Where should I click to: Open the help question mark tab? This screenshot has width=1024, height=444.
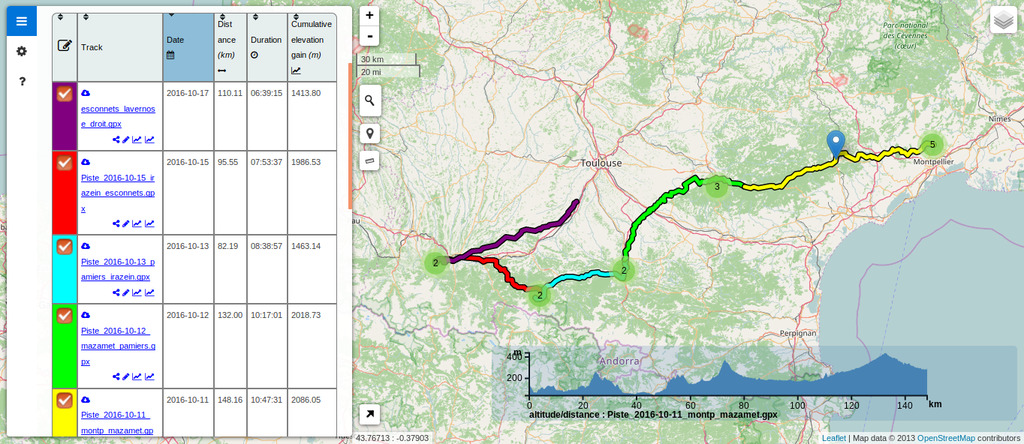(x=22, y=82)
